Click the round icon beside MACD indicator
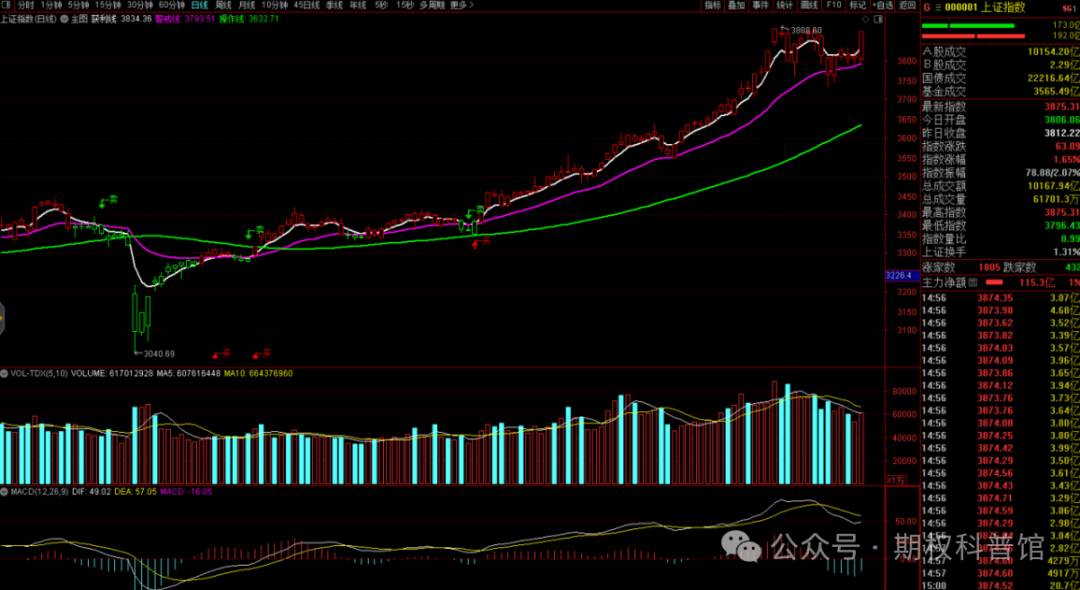This screenshot has height=590, width=1080. tap(4, 493)
